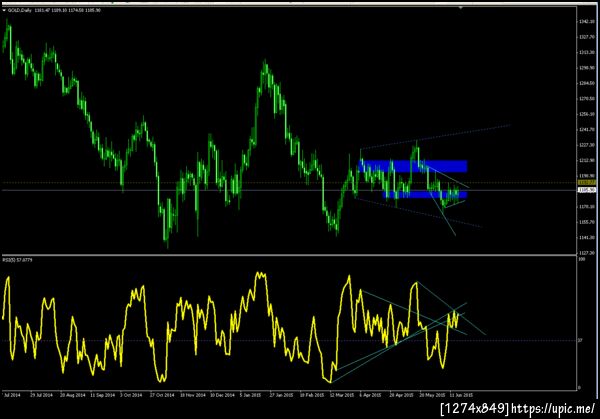This screenshot has height=419, width=600.
Task: Click the 6 Apr 2015 date label
Action: [x=370, y=395]
